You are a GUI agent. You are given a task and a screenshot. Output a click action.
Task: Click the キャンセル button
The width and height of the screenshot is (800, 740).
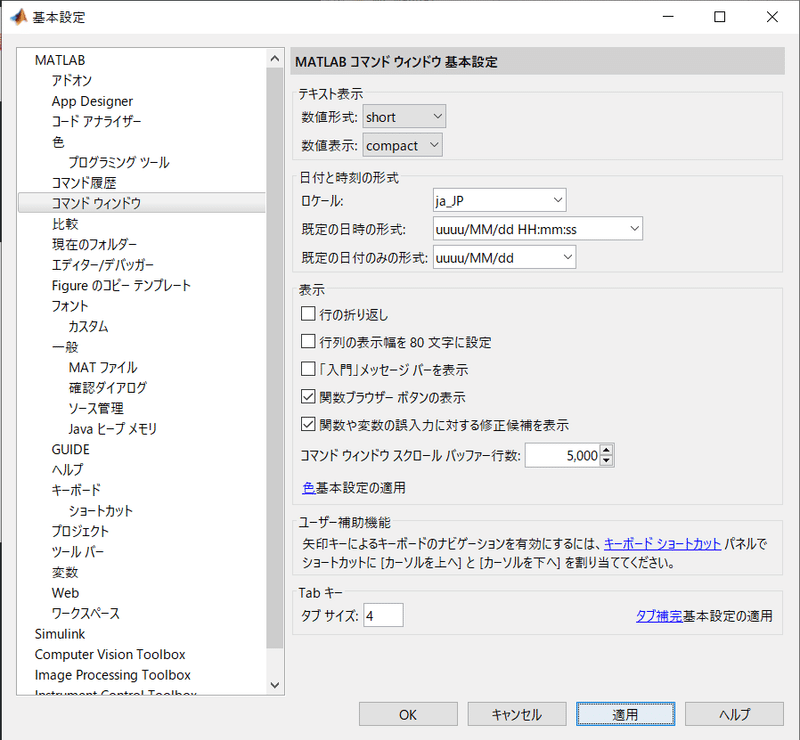[x=517, y=714]
